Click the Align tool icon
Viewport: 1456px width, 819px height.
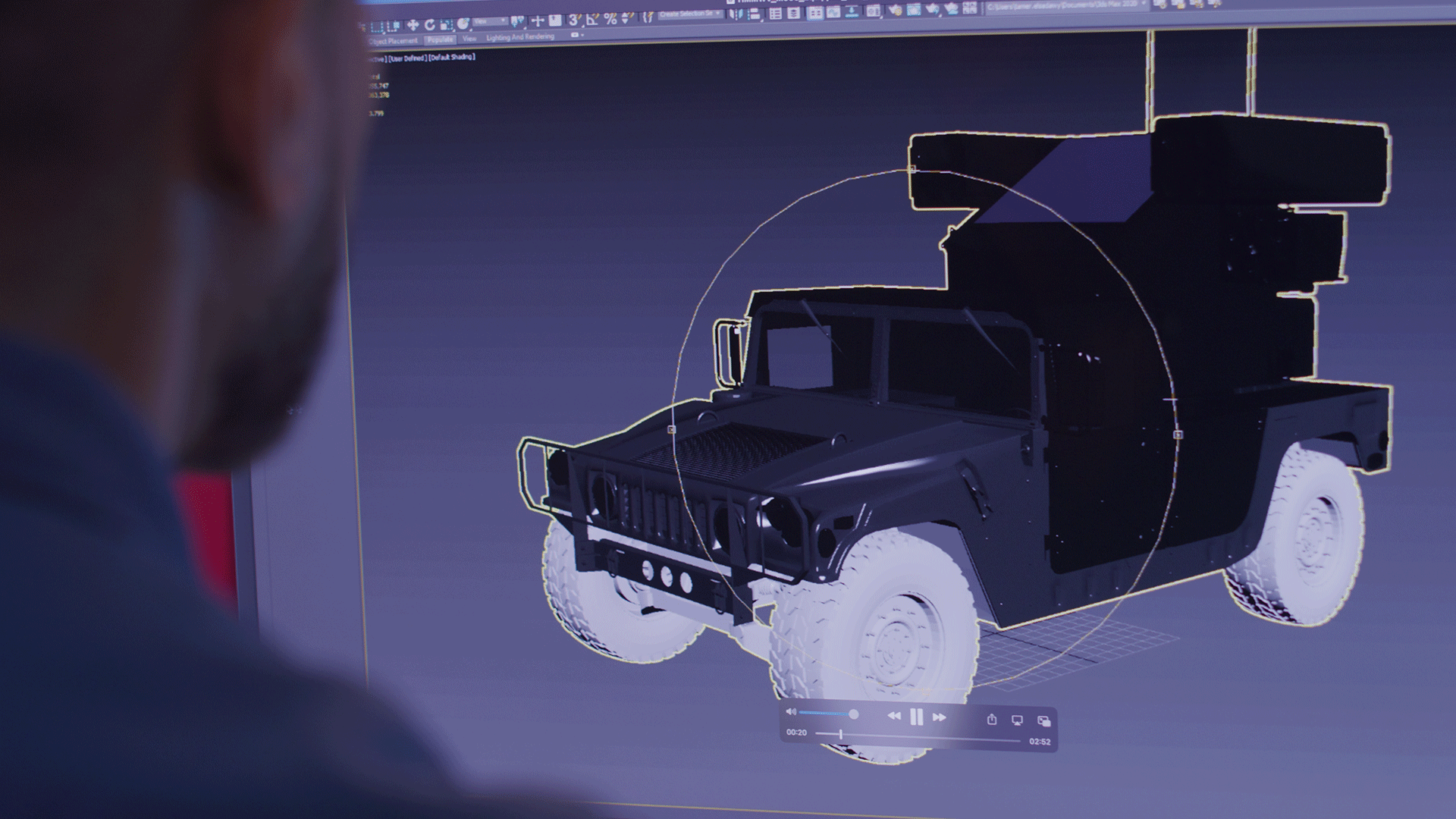(753, 14)
